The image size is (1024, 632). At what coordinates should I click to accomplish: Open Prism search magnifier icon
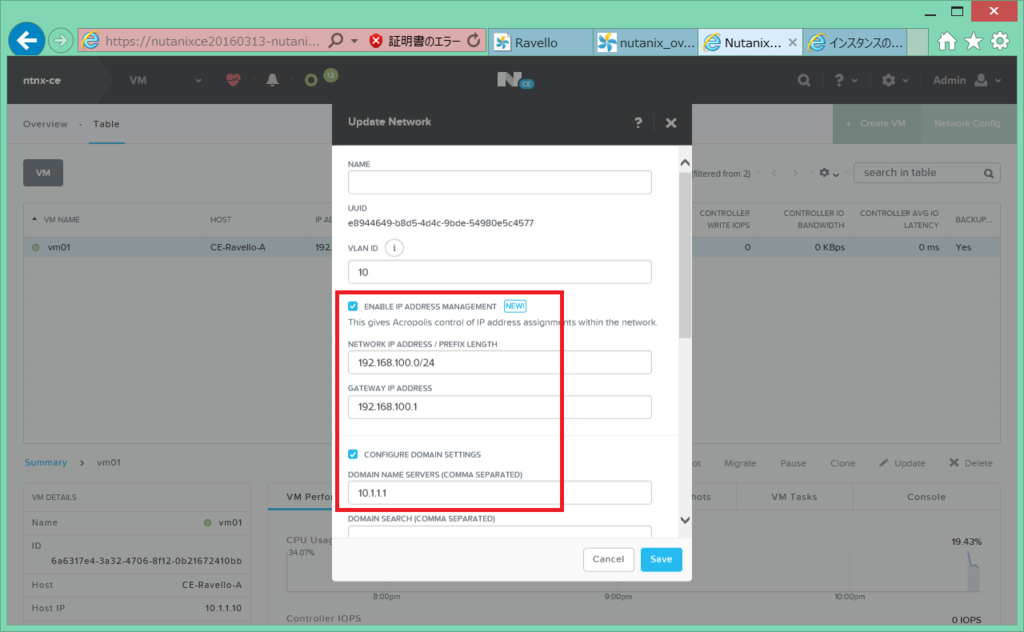tap(804, 80)
